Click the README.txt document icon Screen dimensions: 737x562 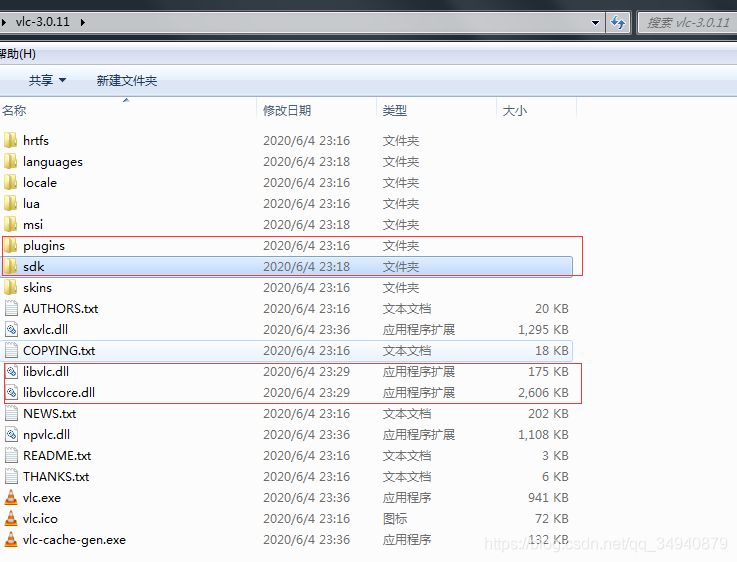tap(11, 455)
